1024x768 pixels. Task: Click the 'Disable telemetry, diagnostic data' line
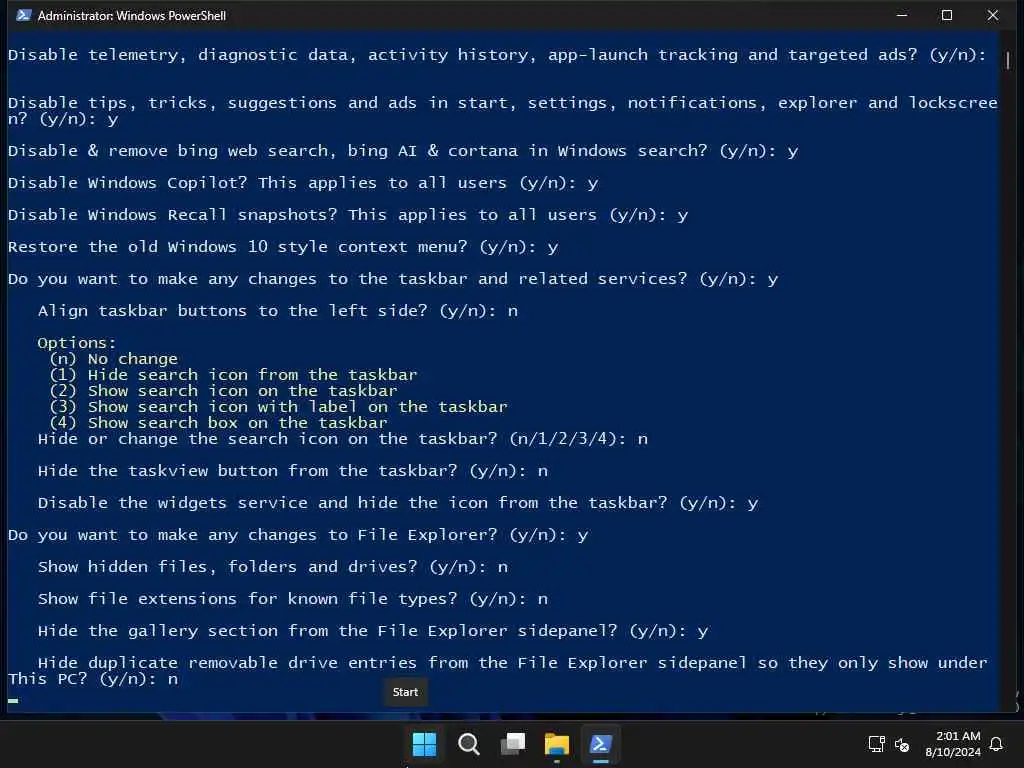(x=497, y=55)
